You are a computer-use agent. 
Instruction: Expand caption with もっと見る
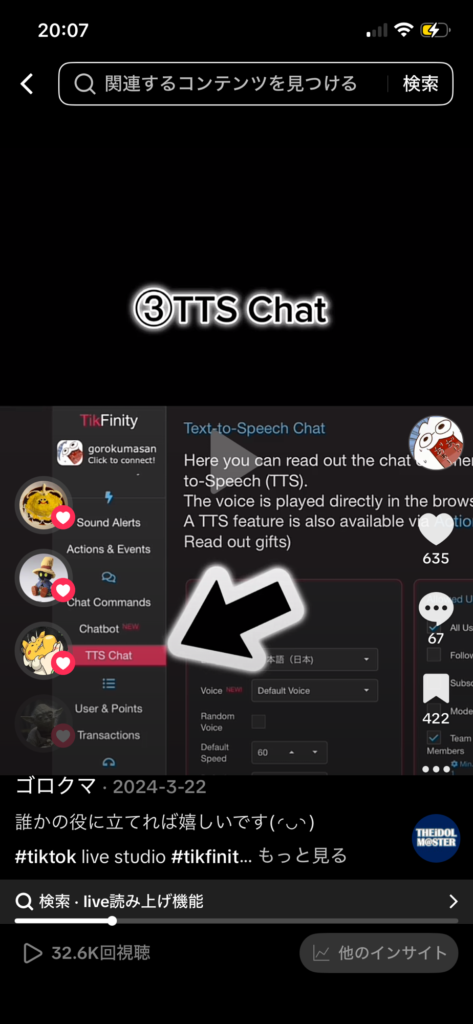pos(302,856)
